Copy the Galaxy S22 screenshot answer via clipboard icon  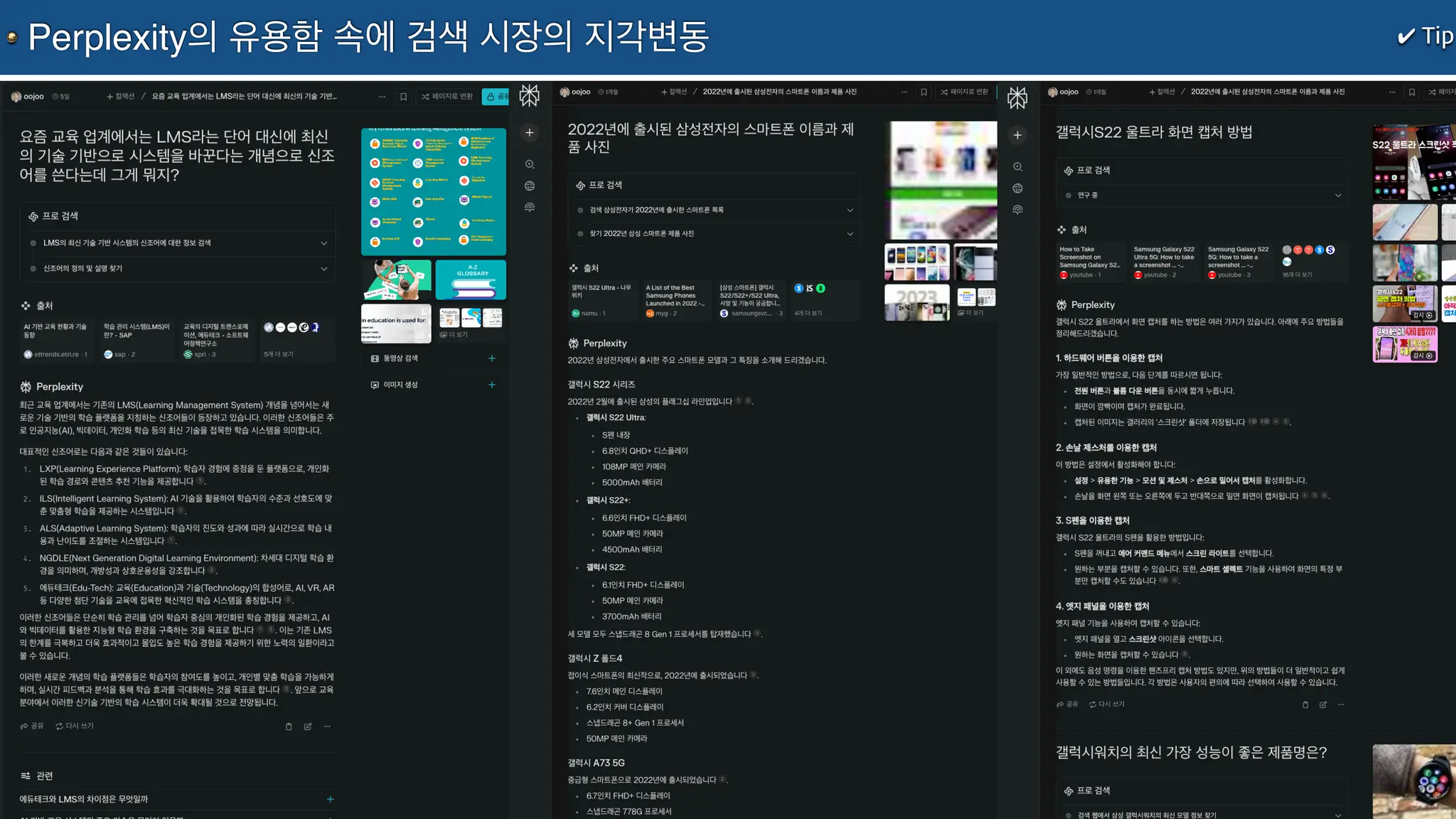click(x=1305, y=705)
